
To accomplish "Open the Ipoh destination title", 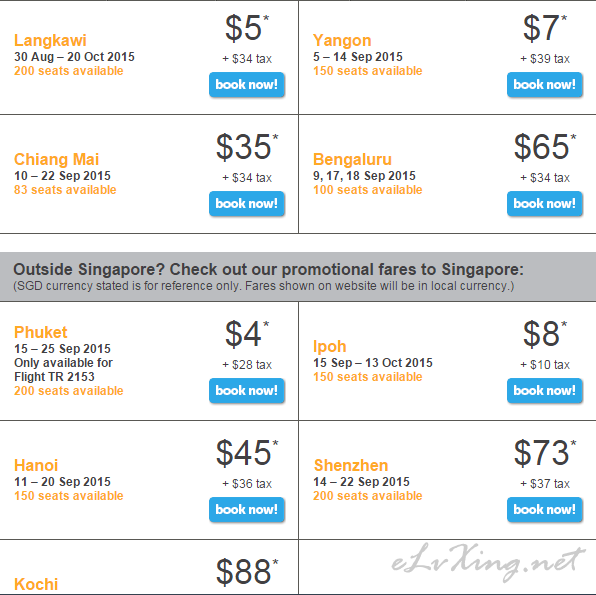I will tap(330, 347).
